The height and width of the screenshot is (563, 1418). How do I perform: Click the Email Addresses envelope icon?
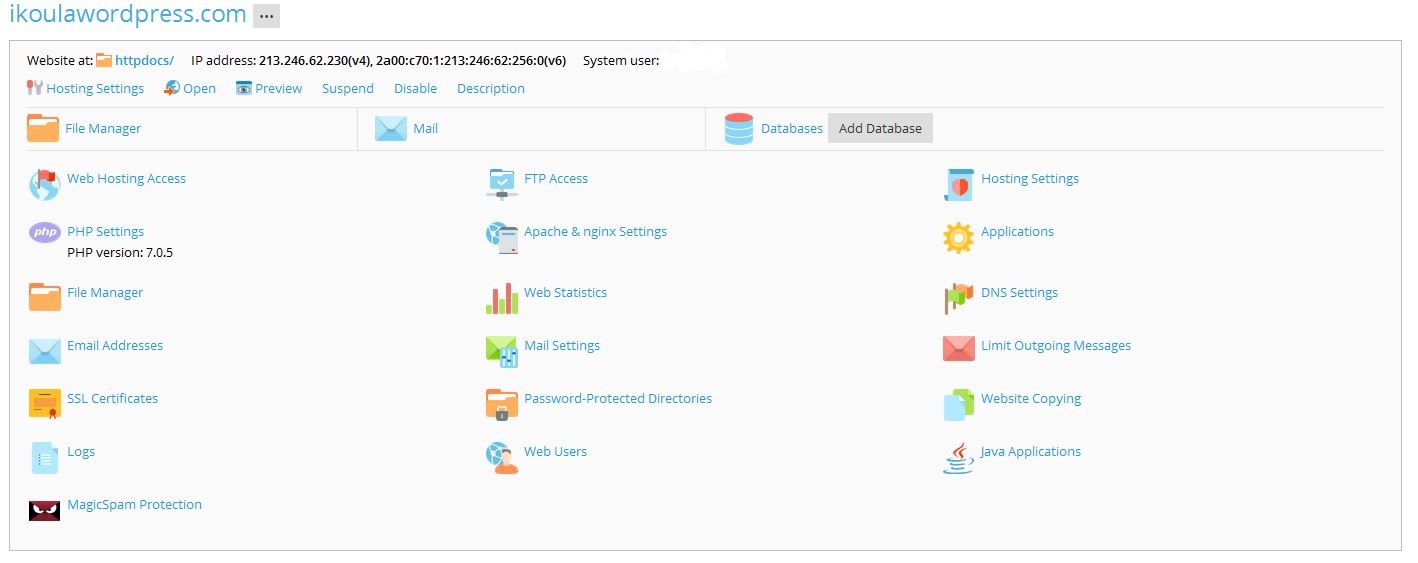(45, 351)
